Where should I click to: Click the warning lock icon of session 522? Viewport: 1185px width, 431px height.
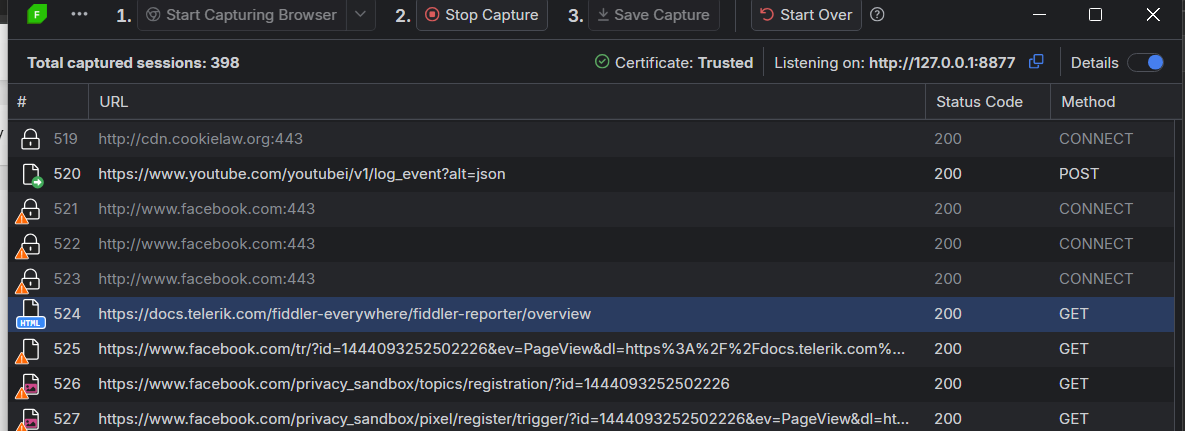tap(28, 246)
